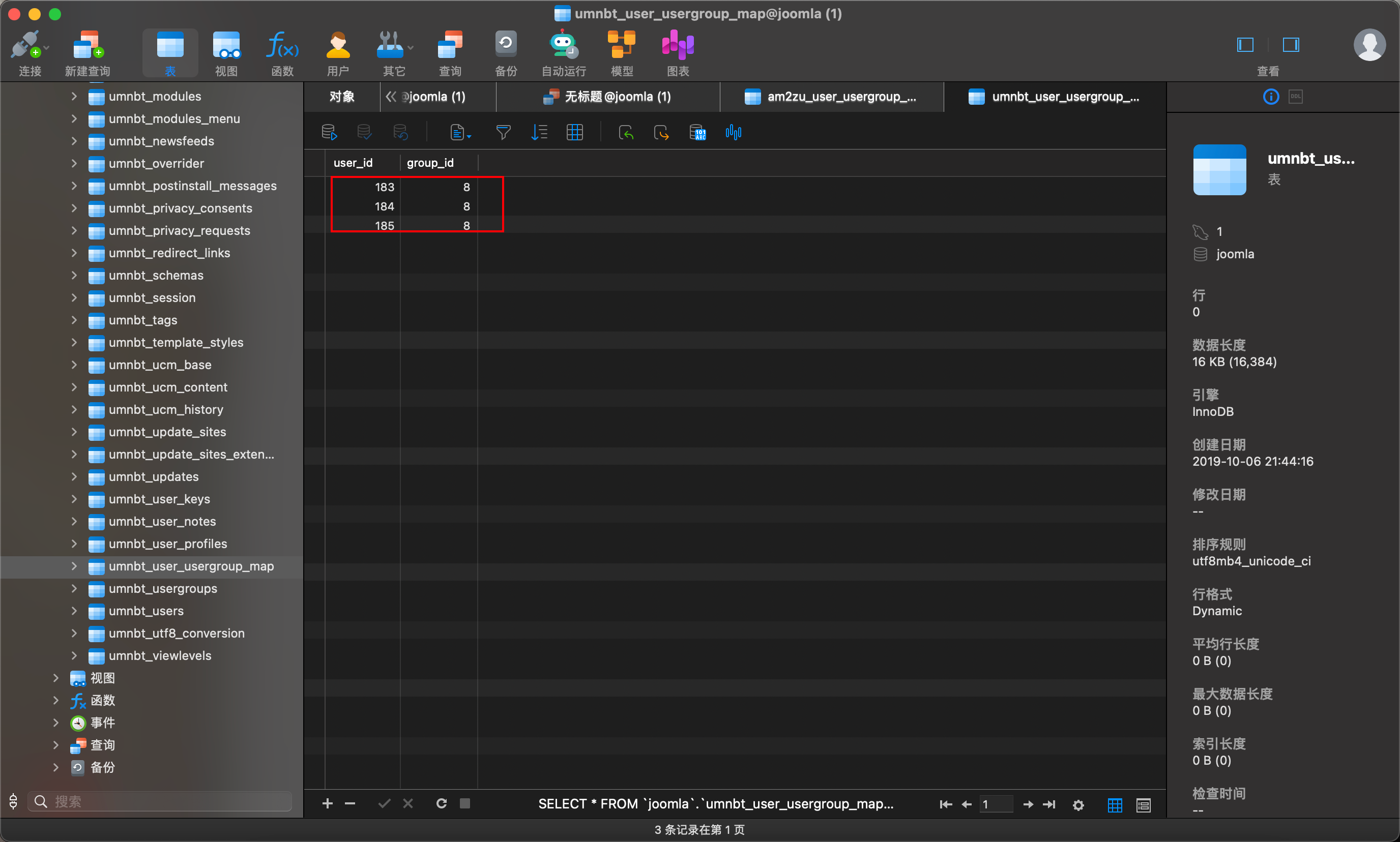Open the 备份 backup toolbar icon
This screenshot has height=842, width=1400.
(x=506, y=53)
